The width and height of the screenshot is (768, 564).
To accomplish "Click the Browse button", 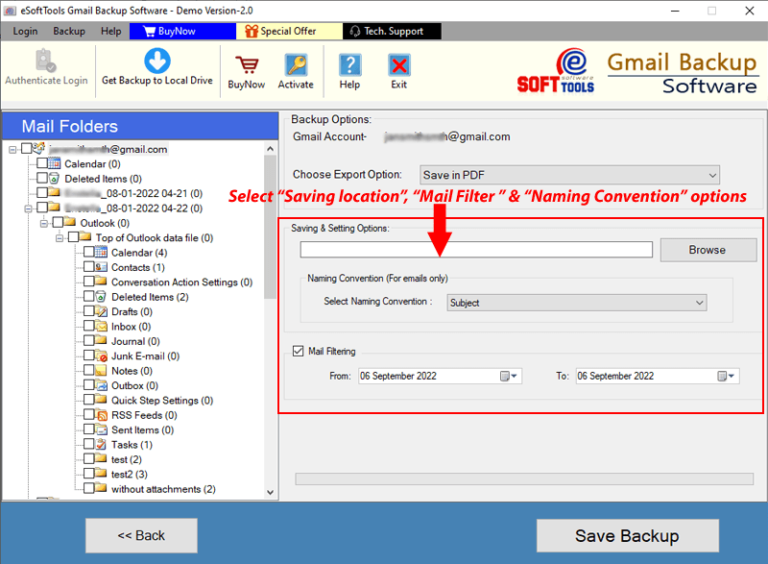I will (x=708, y=250).
